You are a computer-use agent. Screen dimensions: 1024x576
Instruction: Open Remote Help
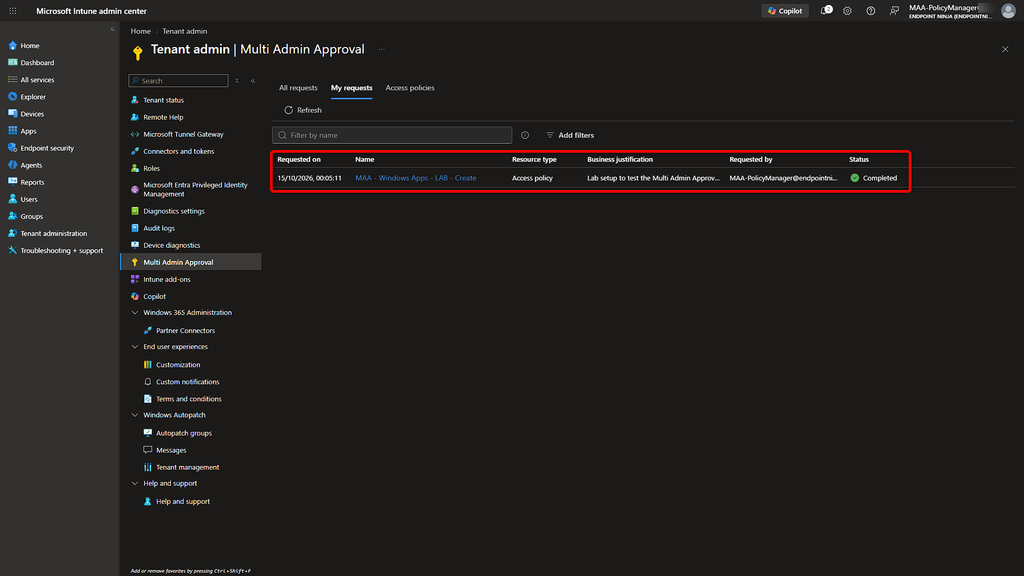coord(163,117)
